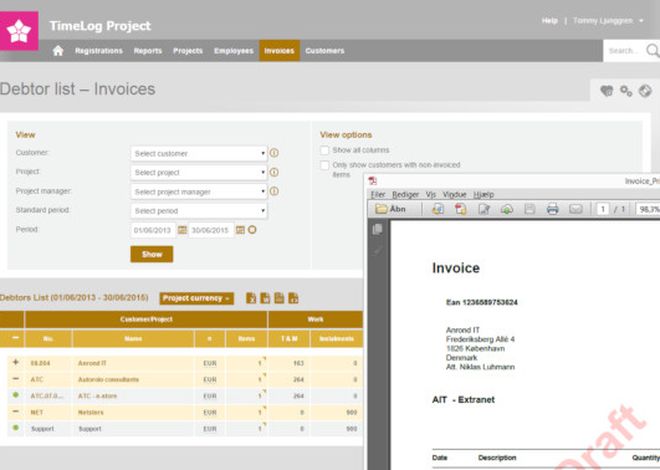
Task: Collapse all rows via header minus
Action: 16,338
